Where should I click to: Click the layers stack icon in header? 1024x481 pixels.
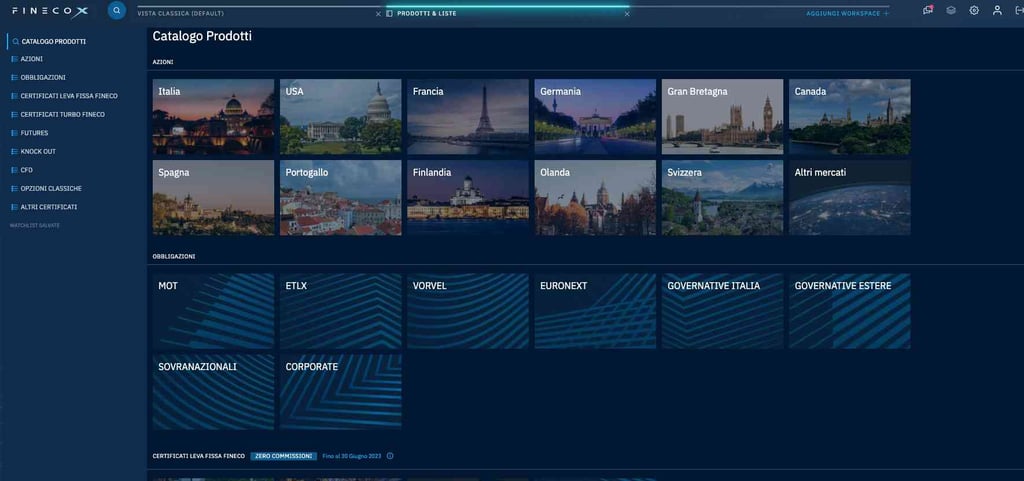(x=951, y=11)
